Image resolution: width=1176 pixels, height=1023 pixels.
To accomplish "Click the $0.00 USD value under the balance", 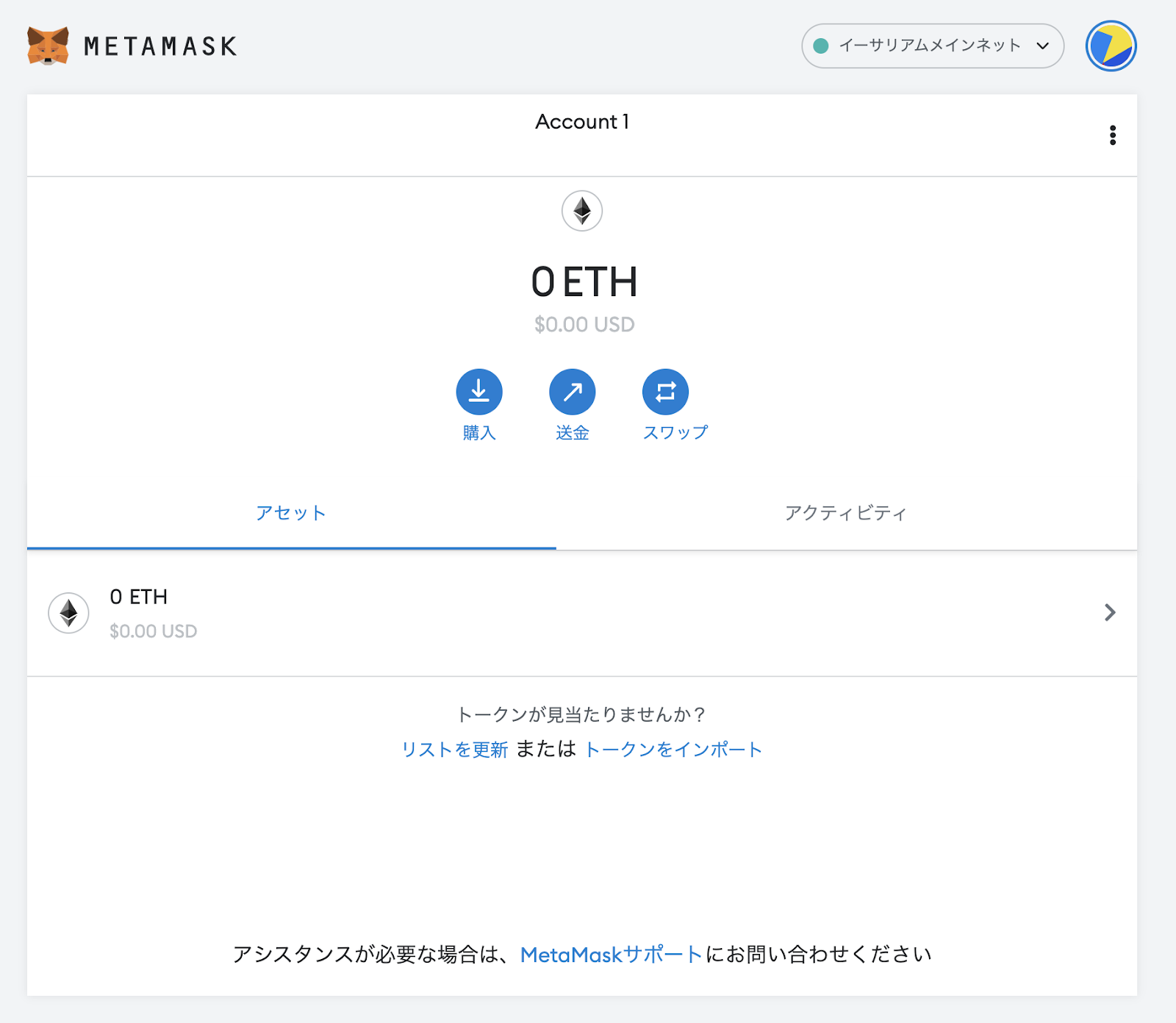I will point(584,325).
